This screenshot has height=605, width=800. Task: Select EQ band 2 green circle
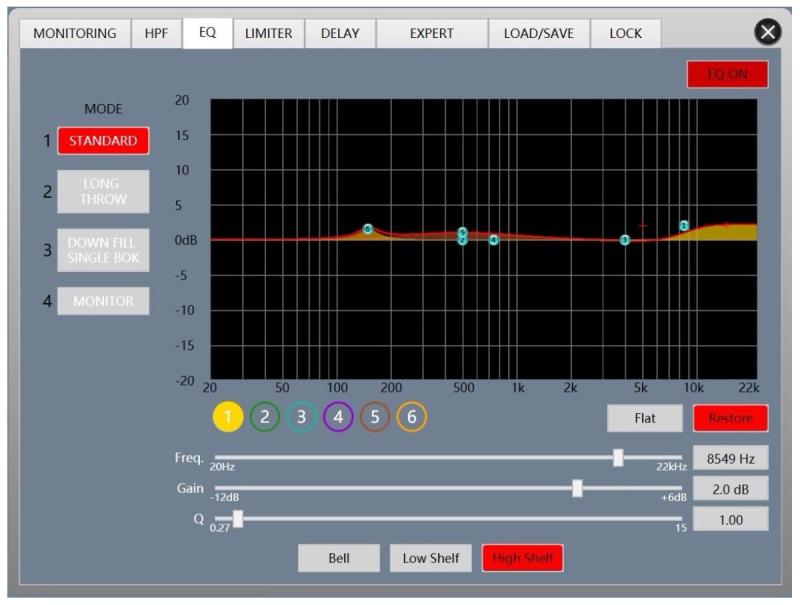264,417
